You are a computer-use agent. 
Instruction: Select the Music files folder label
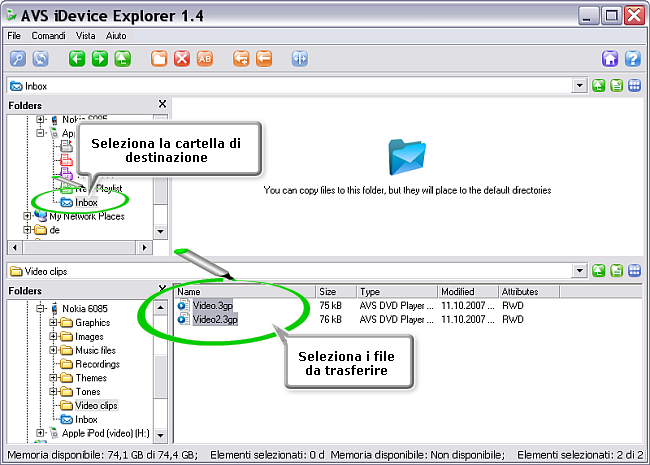point(95,350)
